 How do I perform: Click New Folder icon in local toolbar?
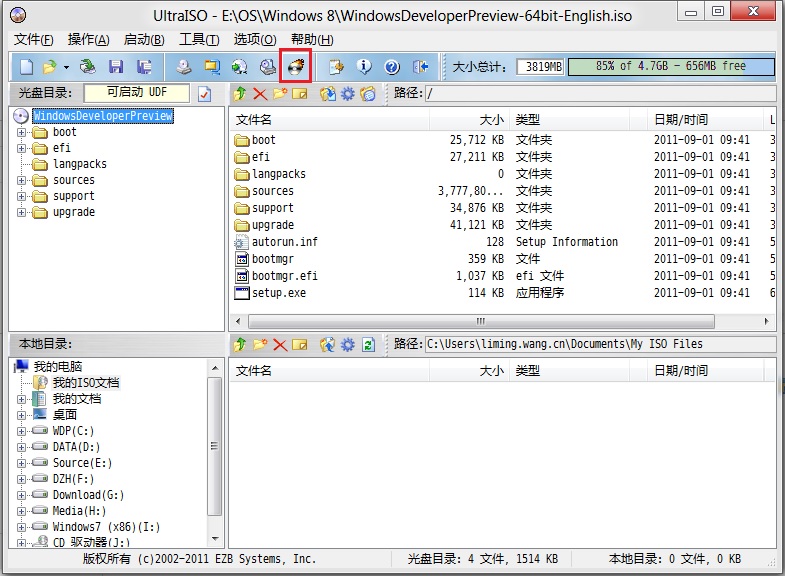260,344
